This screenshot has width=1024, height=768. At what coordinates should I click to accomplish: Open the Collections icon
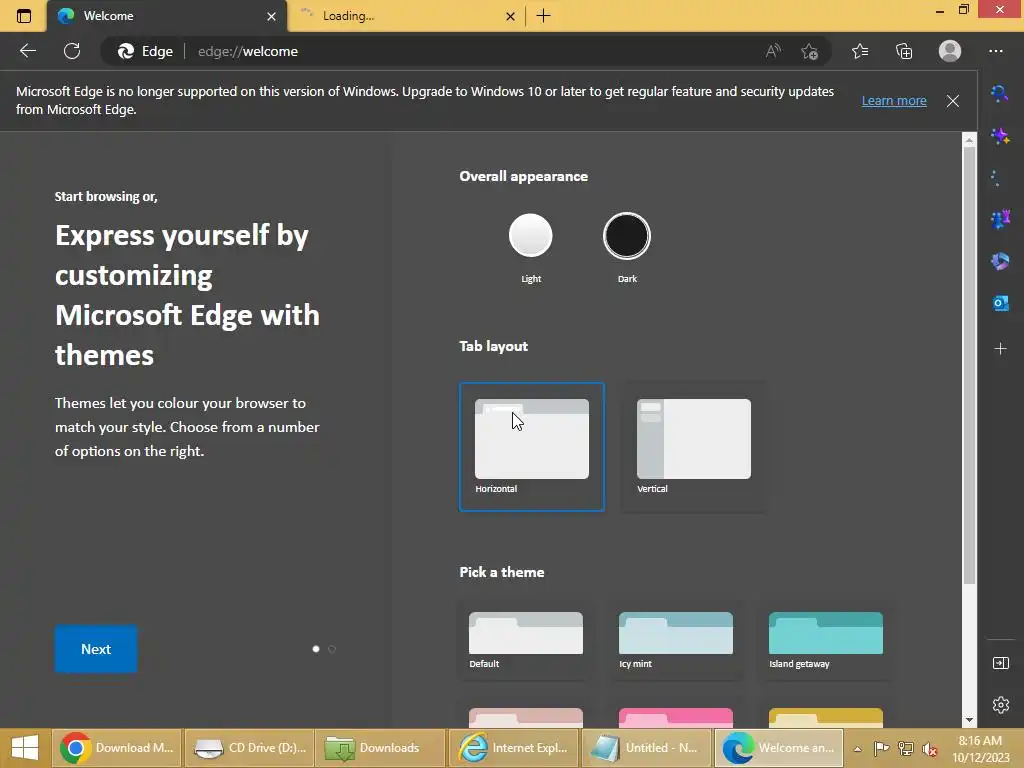pos(904,51)
